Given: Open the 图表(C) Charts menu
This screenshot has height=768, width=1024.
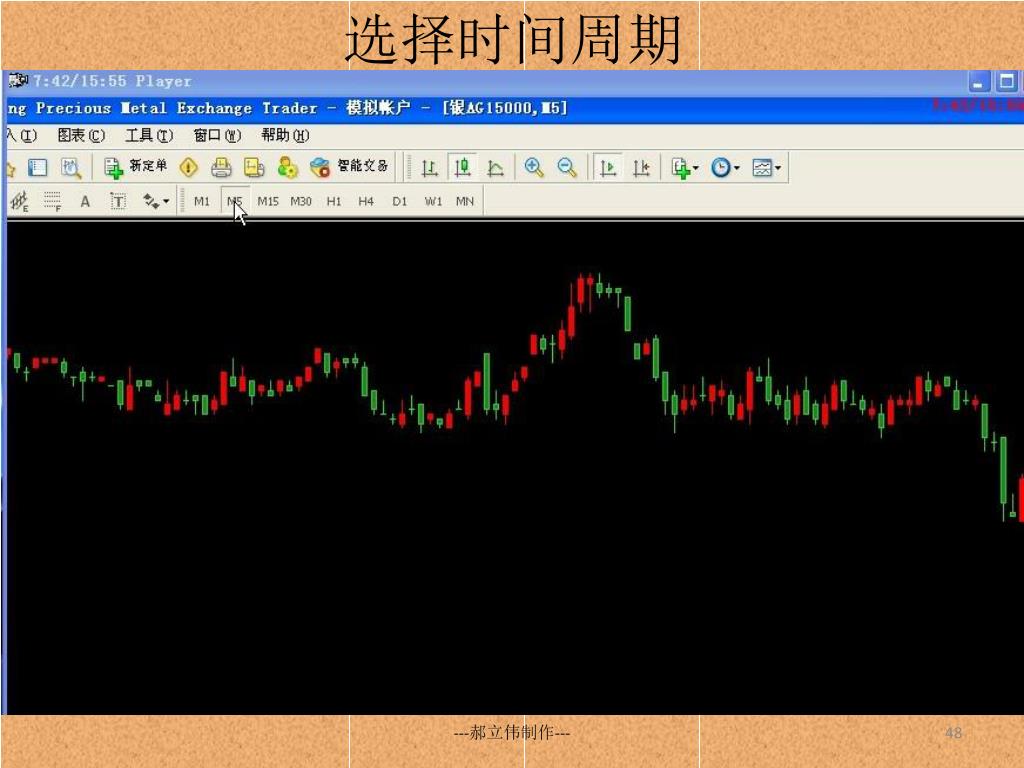Looking at the screenshot, I should (81, 135).
